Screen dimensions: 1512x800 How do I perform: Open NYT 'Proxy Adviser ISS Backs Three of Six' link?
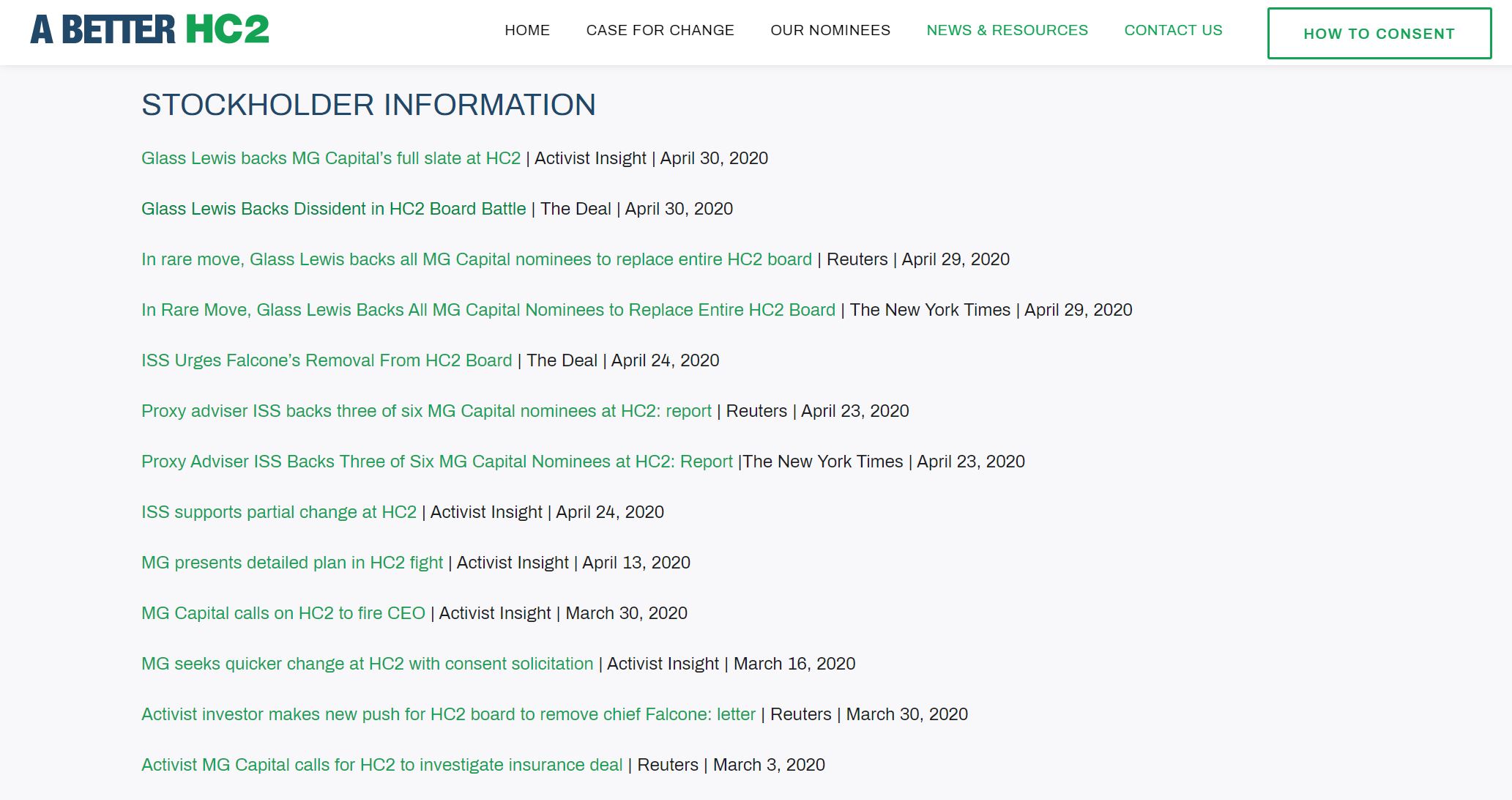pyautogui.click(x=436, y=462)
